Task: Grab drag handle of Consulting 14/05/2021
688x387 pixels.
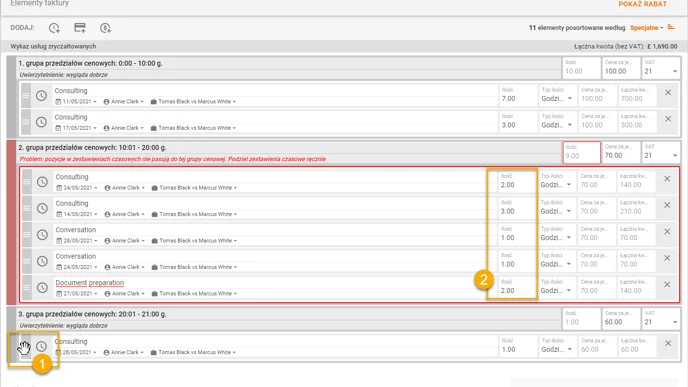Action: [27, 208]
